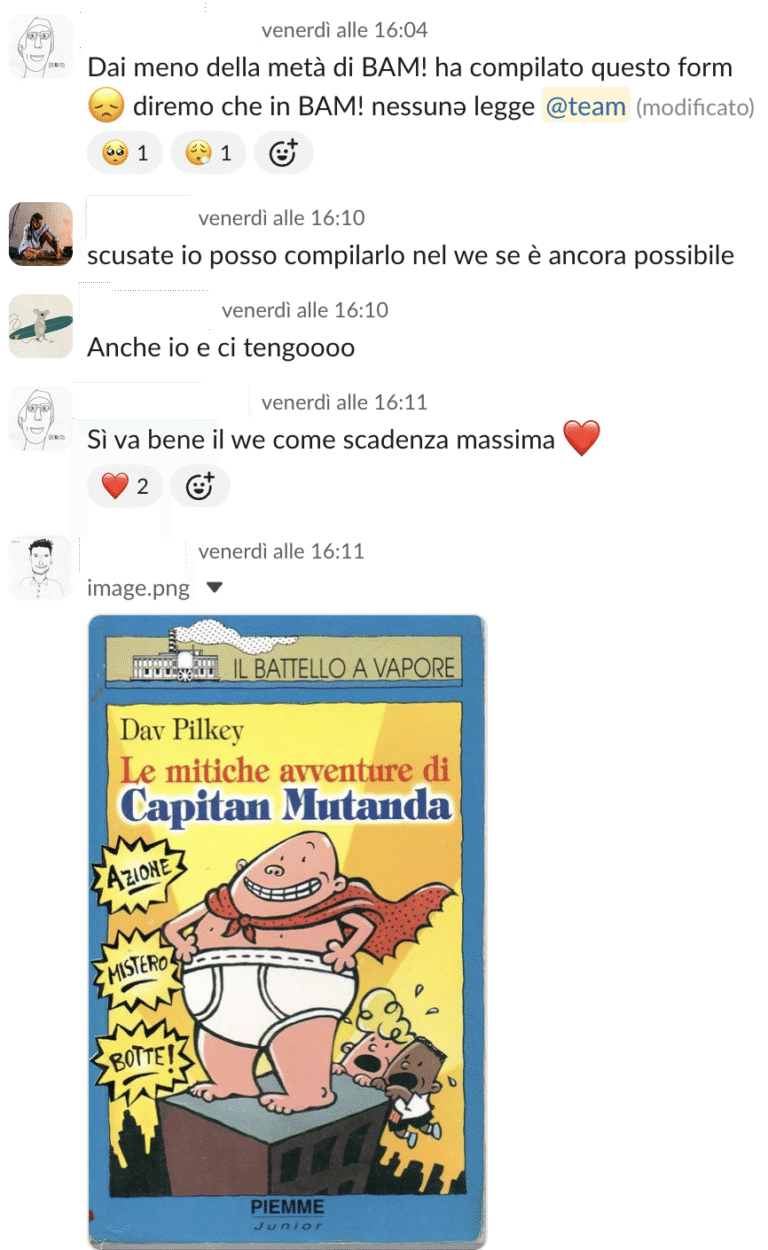
Task: Open the @team mention
Action: [586, 105]
